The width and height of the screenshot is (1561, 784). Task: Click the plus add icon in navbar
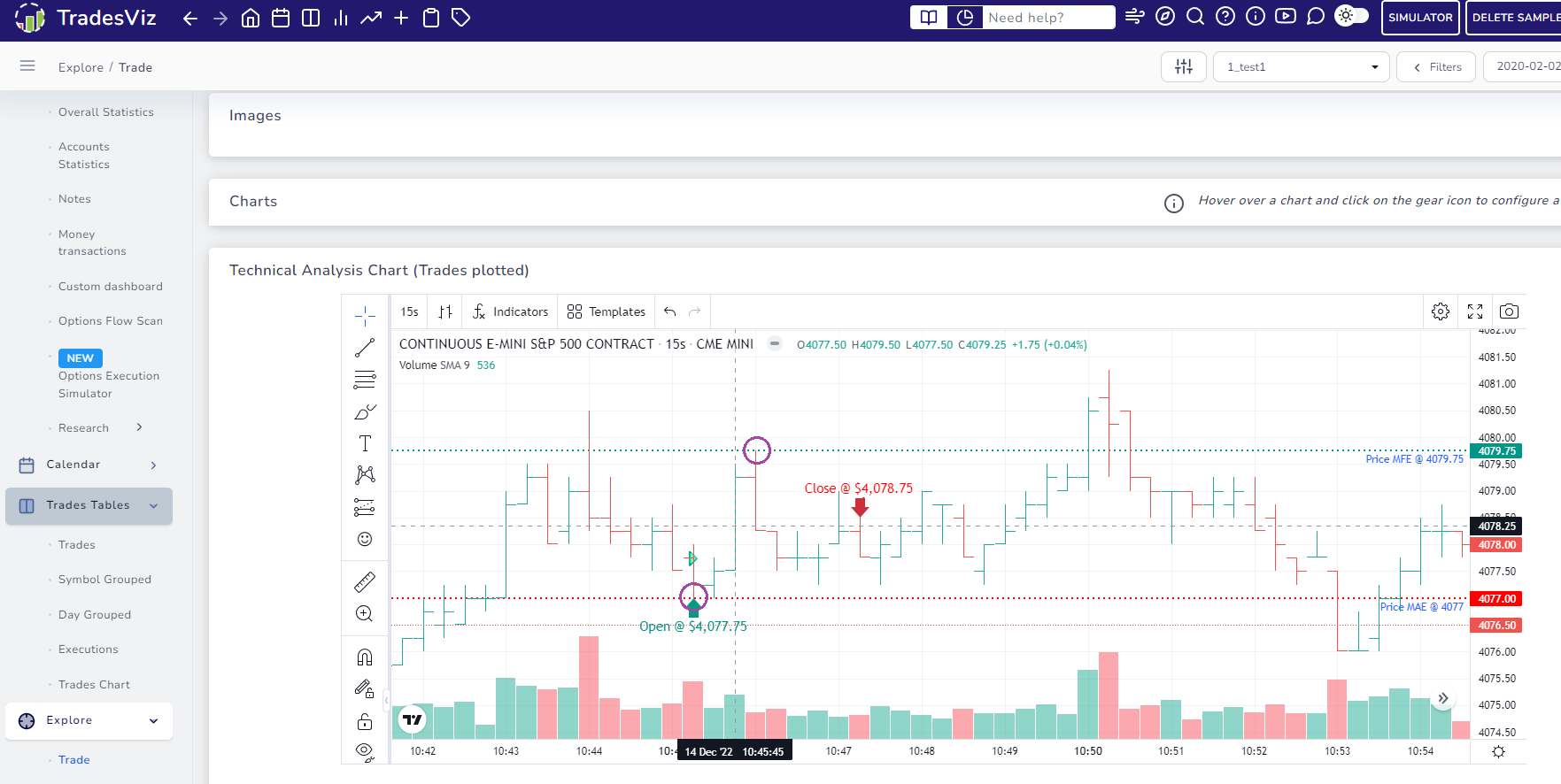tap(401, 18)
